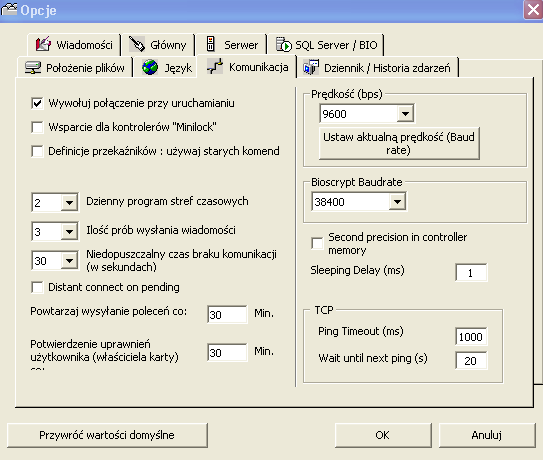Click Powtarzaj wysyłanie poleceń minutes field
The height and width of the screenshot is (460, 543).
[x=227, y=315]
